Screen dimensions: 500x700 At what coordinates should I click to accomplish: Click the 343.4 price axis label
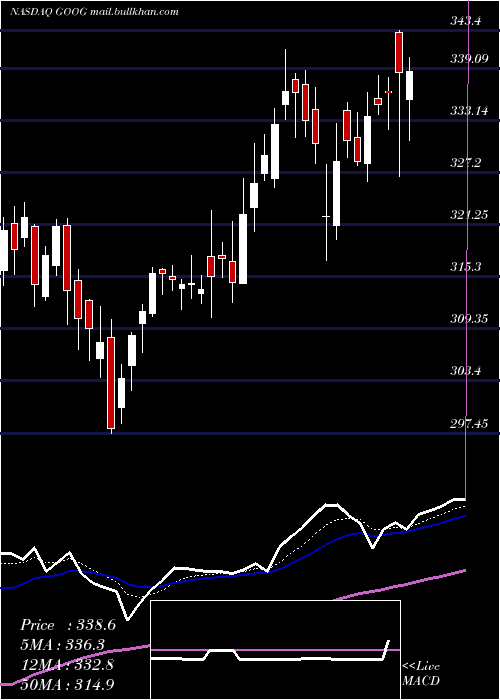[466, 21]
